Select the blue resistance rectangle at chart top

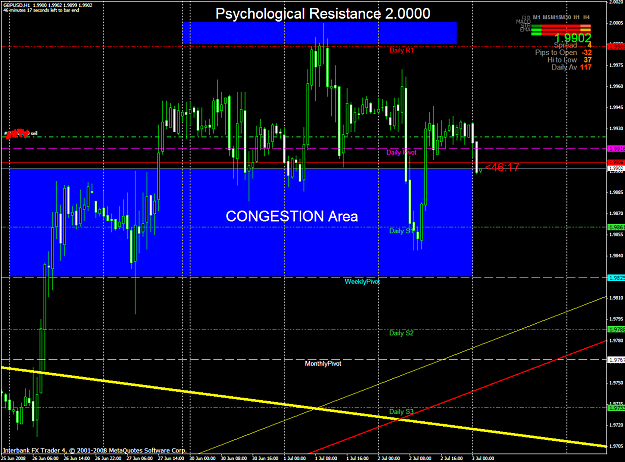pos(319,33)
